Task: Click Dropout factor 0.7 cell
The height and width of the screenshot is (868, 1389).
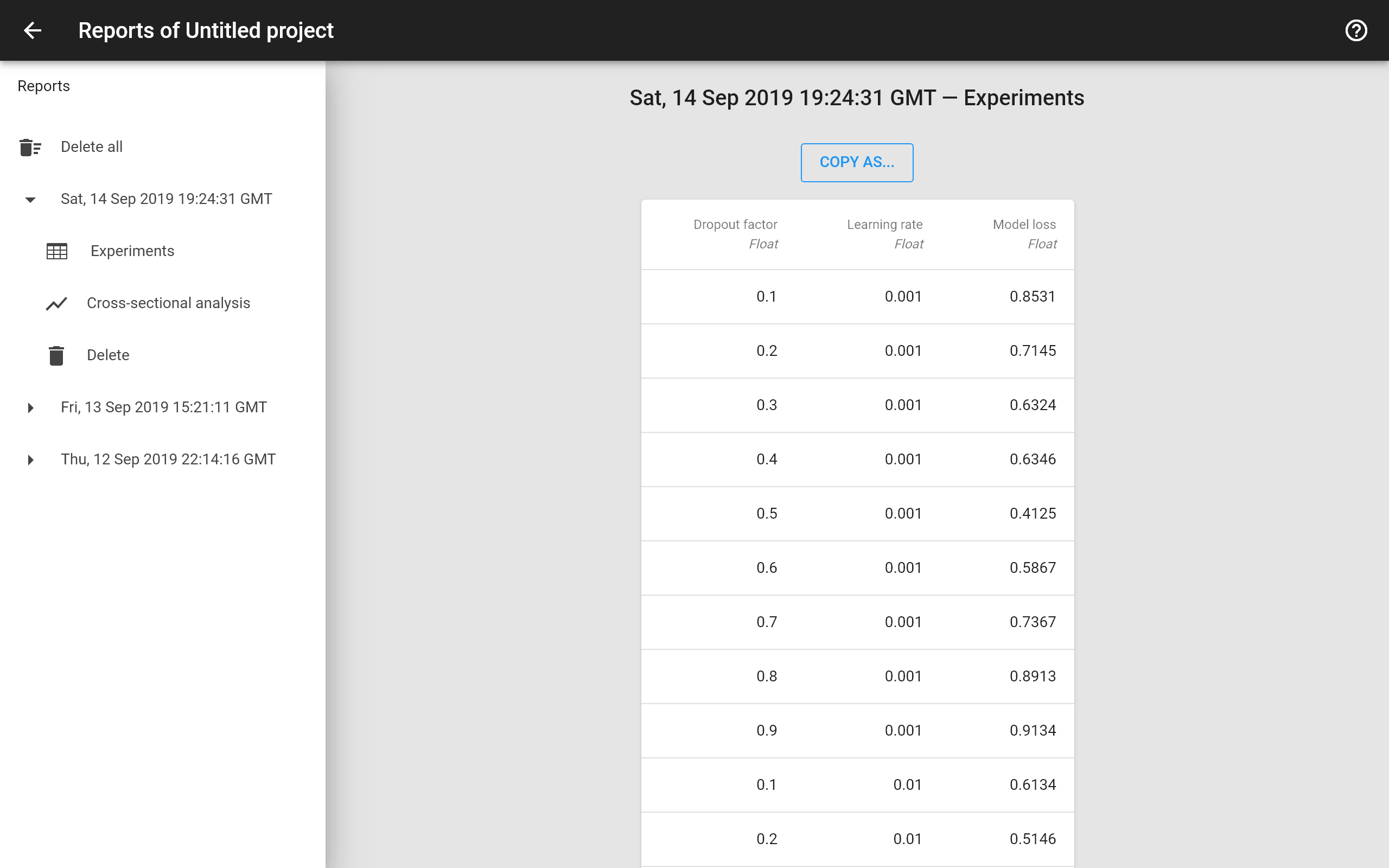Action: pyautogui.click(x=766, y=622)
